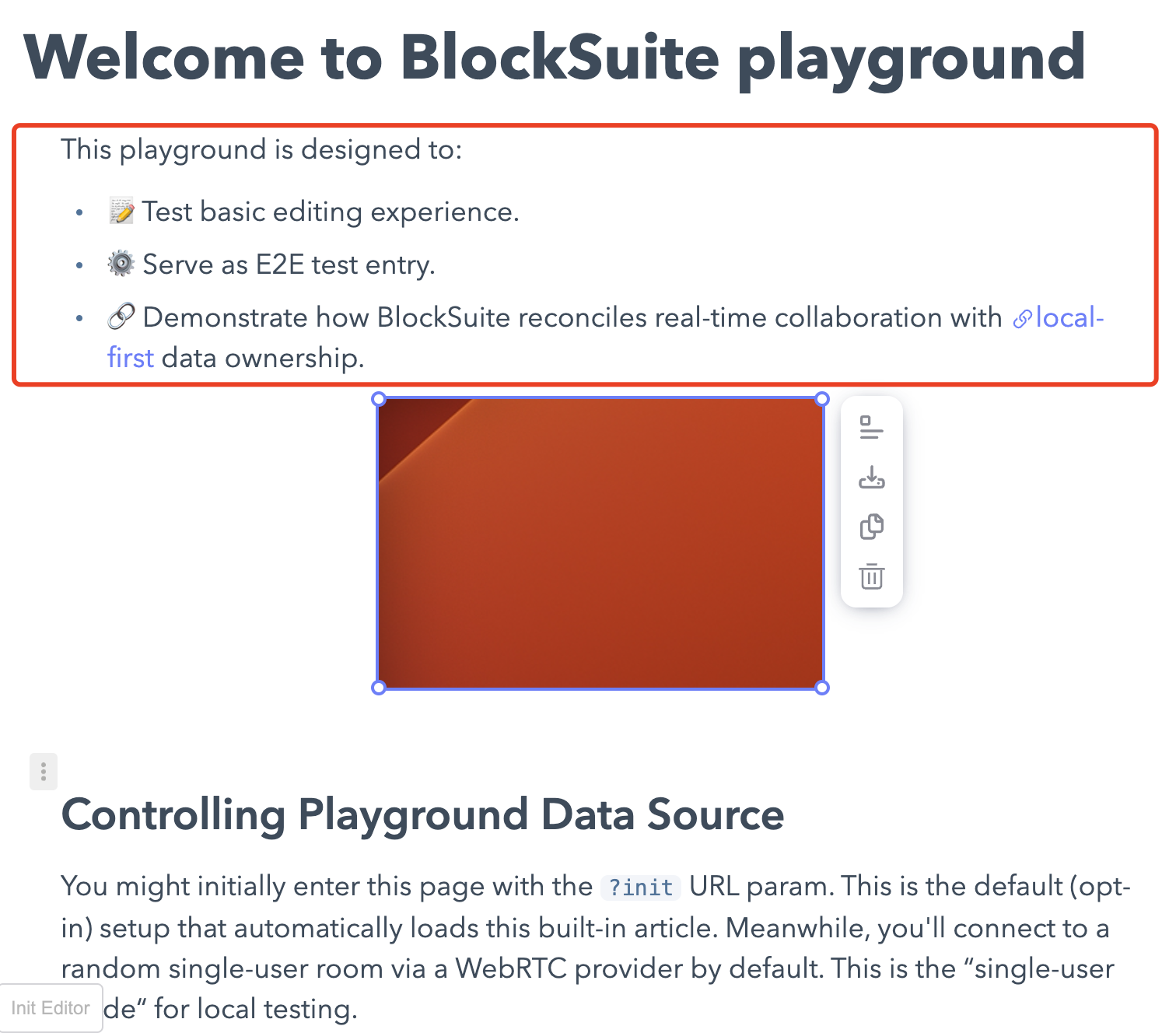Click the inline code snippet ?init

tap(639, 887)
